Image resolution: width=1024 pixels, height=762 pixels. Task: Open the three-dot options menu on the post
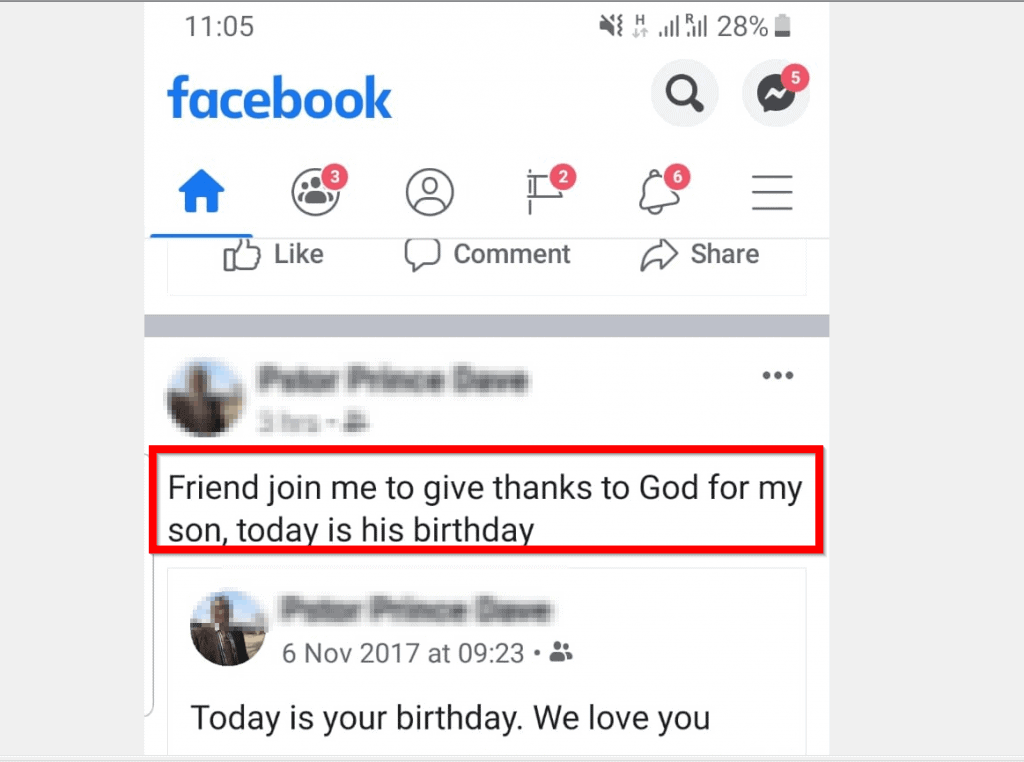pos(778,375)
